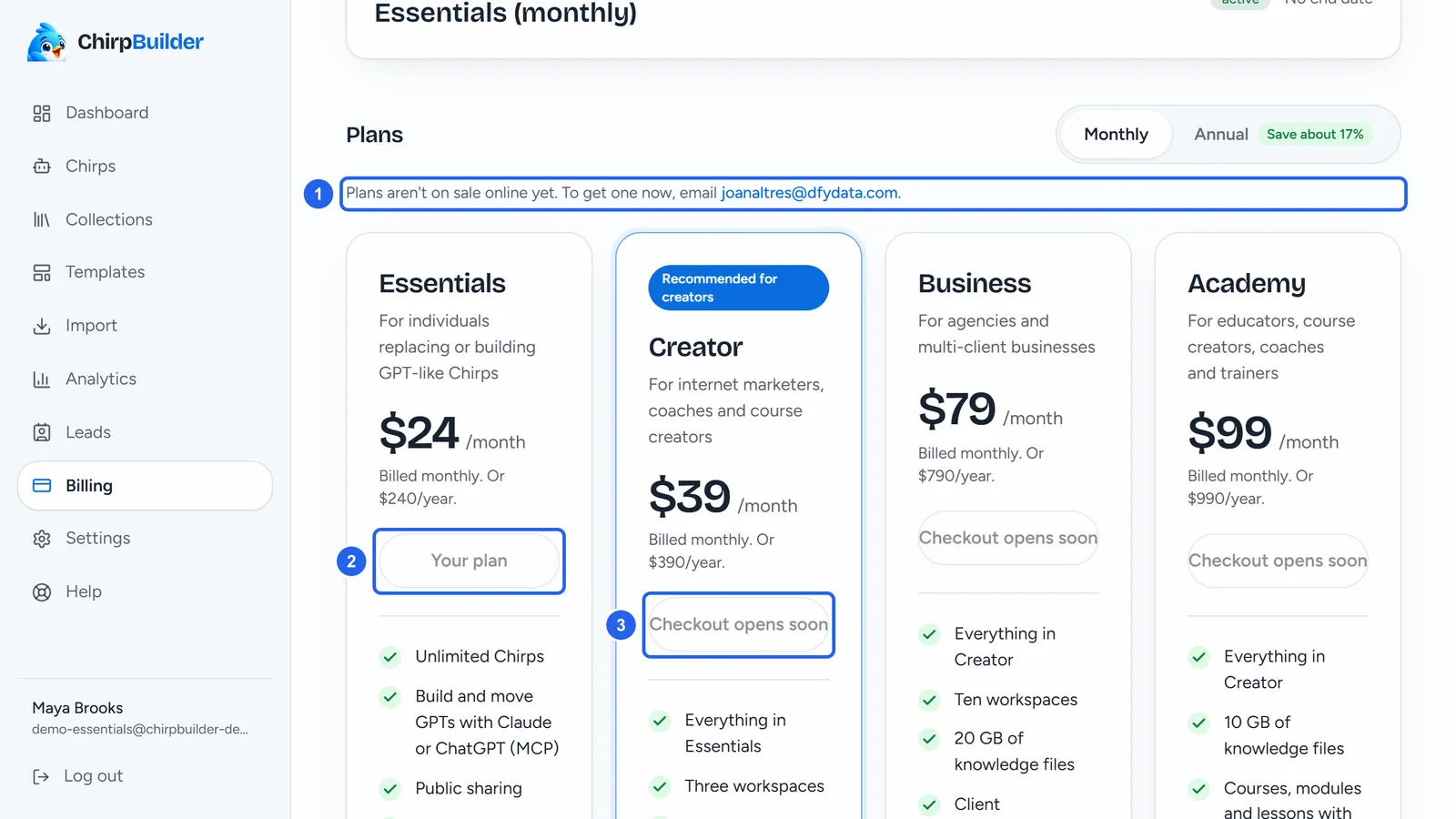This screenshot has width=1456, height=819.
Task: Click Recommended for creators badge
Action: (x=739, y=288)
